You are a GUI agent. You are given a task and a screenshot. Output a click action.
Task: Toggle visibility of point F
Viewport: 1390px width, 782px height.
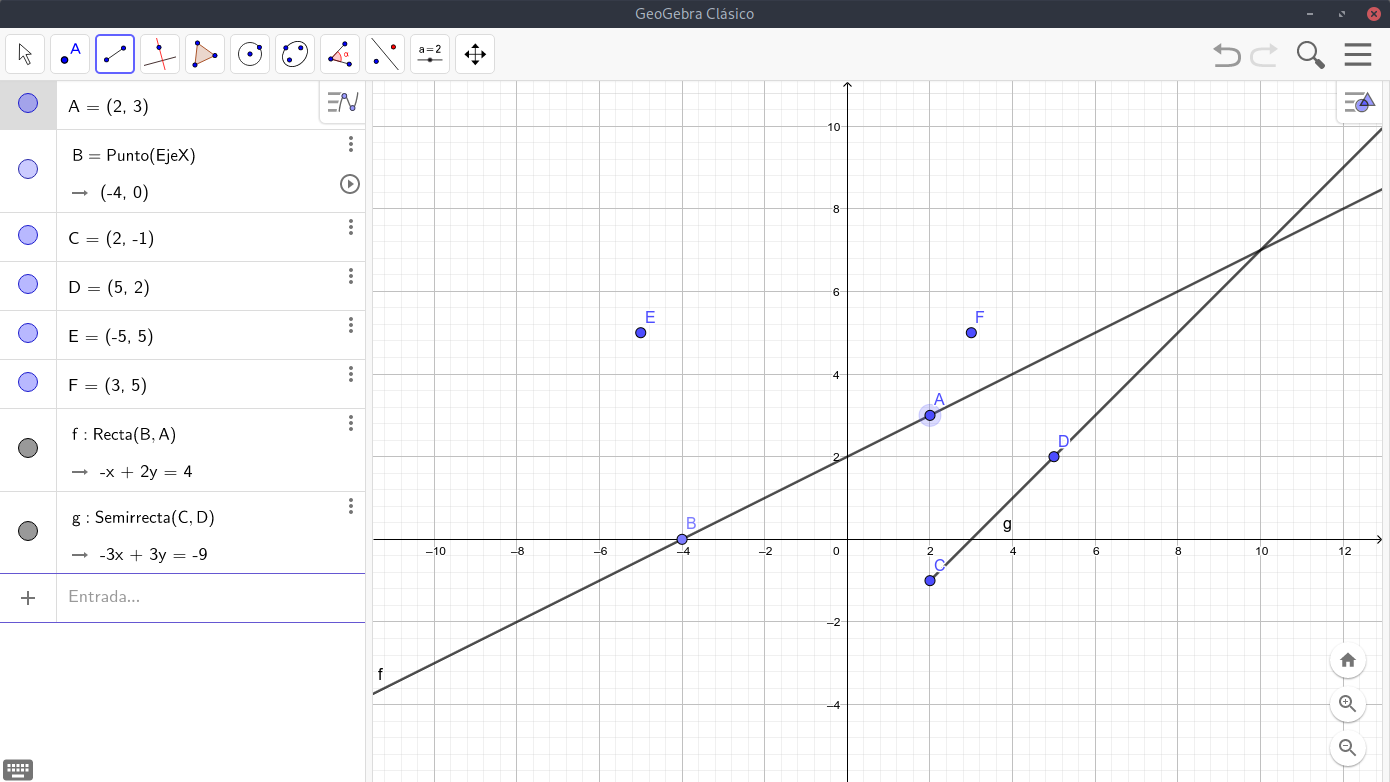tap(28, 383)
